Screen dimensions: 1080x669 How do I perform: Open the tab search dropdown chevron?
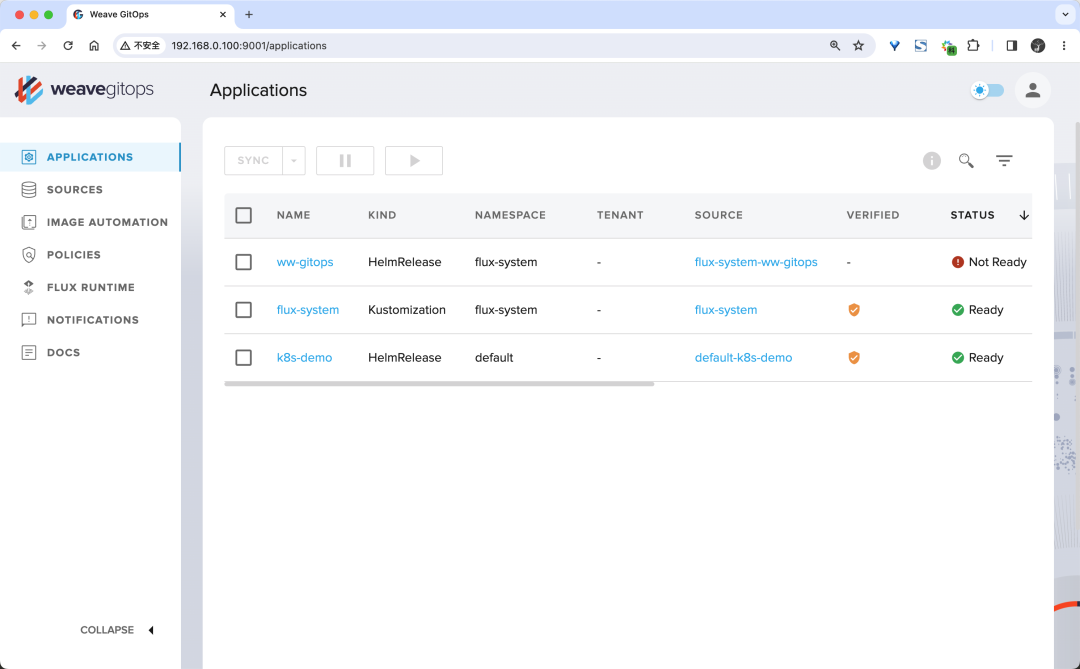click(1065, 14)
